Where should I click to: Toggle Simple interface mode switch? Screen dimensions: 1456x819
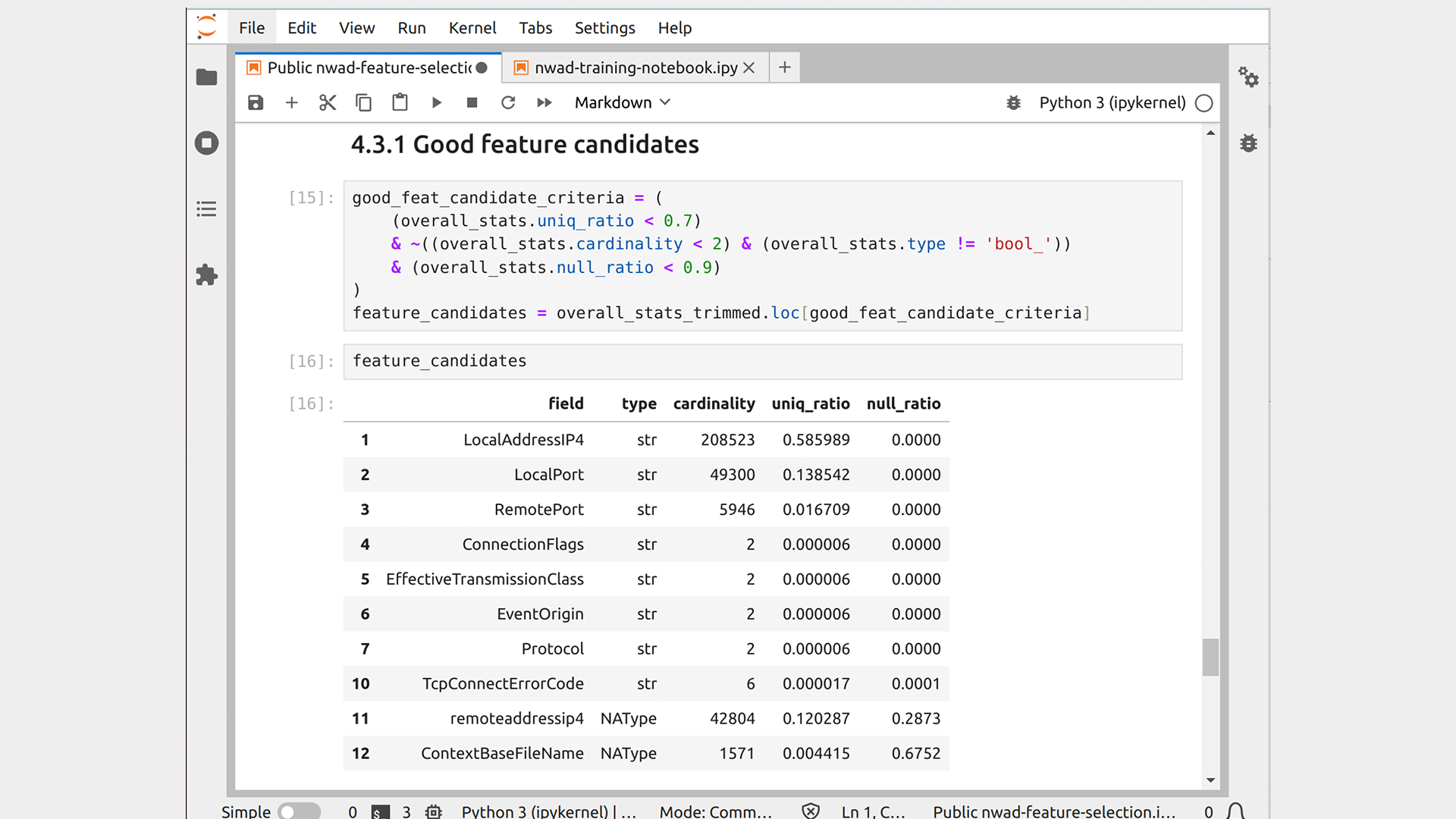299,811
